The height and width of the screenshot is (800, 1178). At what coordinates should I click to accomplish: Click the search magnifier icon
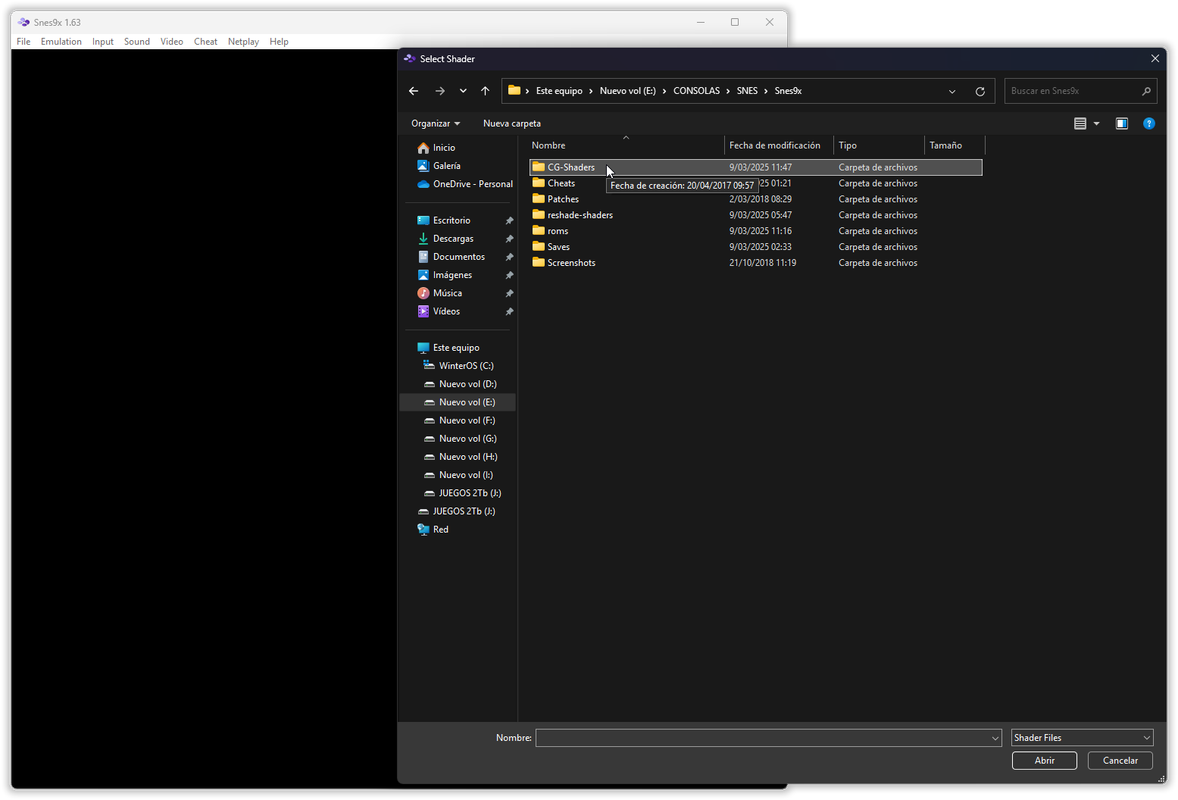[x=1146, y=91]
